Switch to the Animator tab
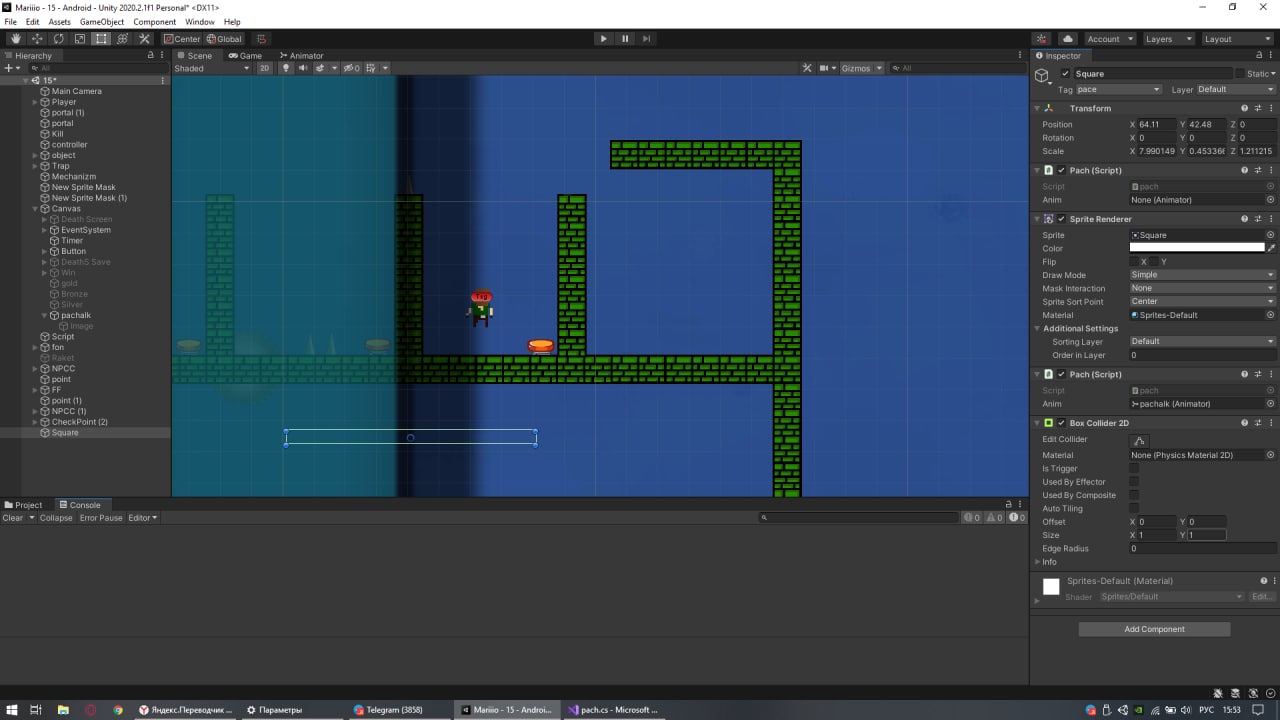 (302, 56)
